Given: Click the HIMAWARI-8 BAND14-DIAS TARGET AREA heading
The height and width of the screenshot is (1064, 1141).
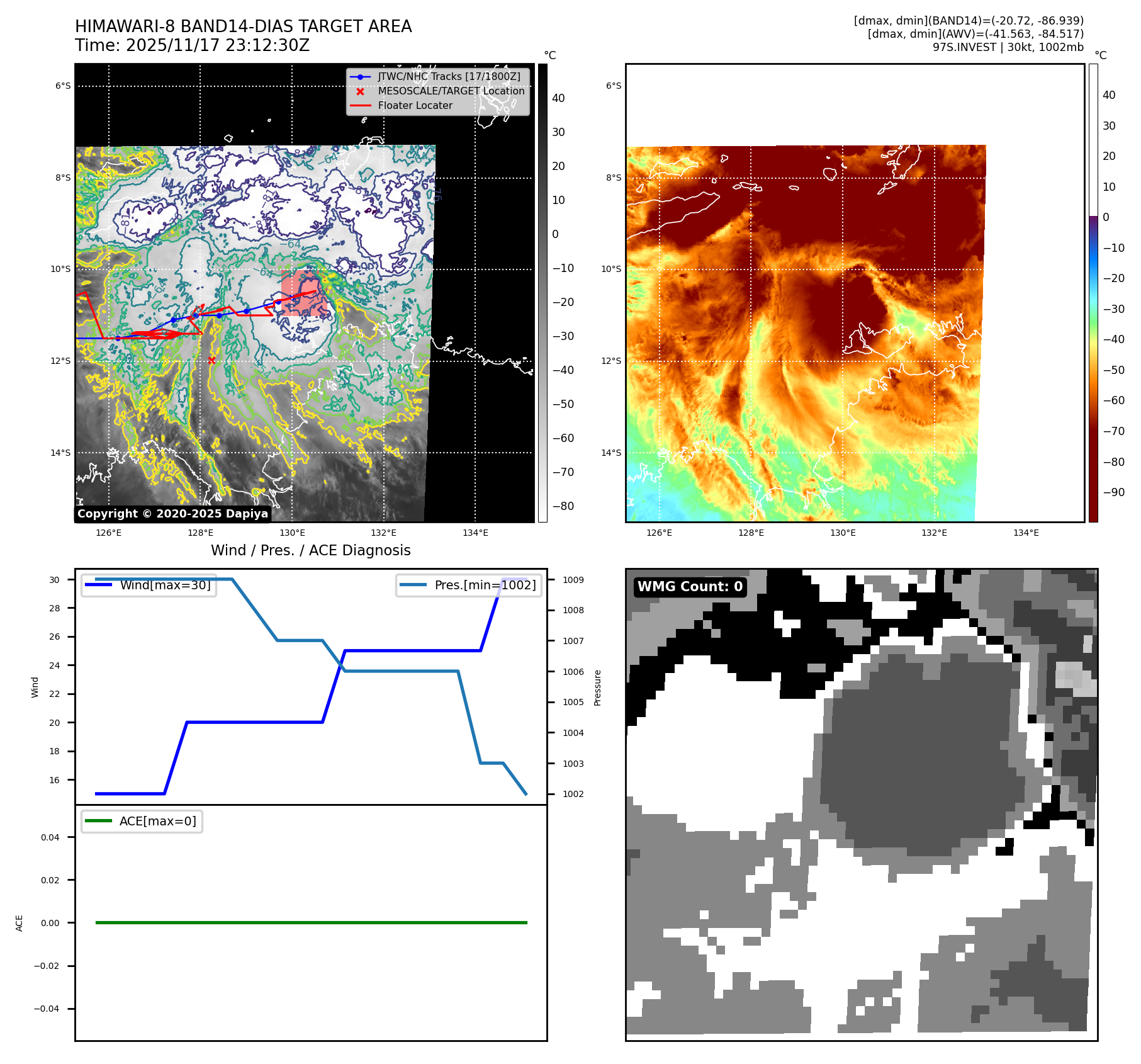Looking at the screenshot, I should click(x=243, y=26).
